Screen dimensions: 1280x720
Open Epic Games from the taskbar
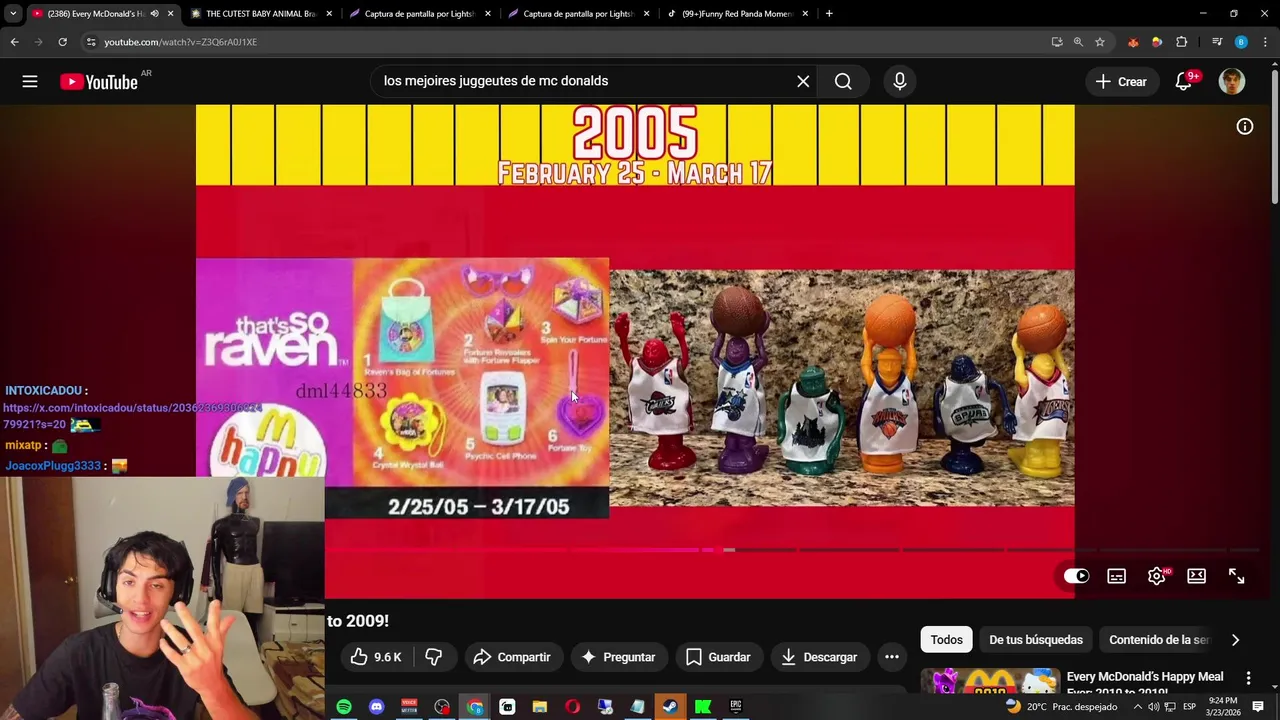point(736,707)
